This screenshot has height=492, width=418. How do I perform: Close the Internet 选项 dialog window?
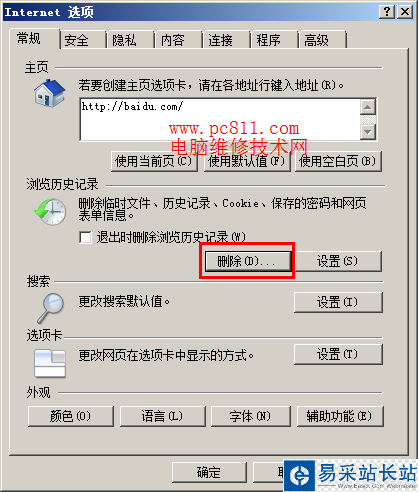click(405, 12)
